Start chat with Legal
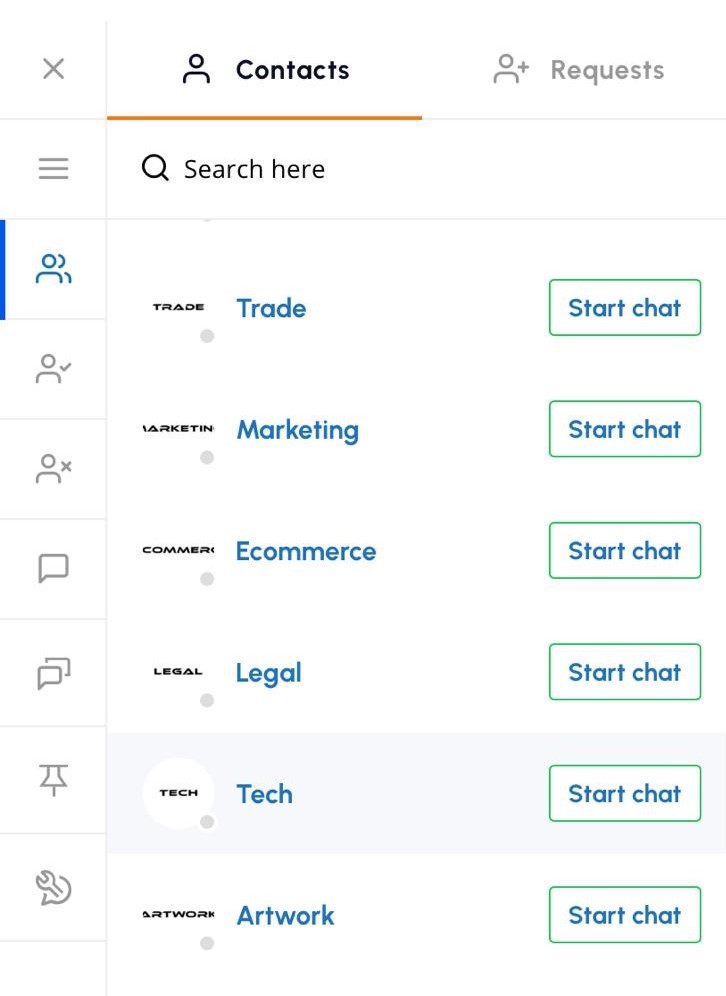This screenshot has height=996, width=726. pos(624,672)
